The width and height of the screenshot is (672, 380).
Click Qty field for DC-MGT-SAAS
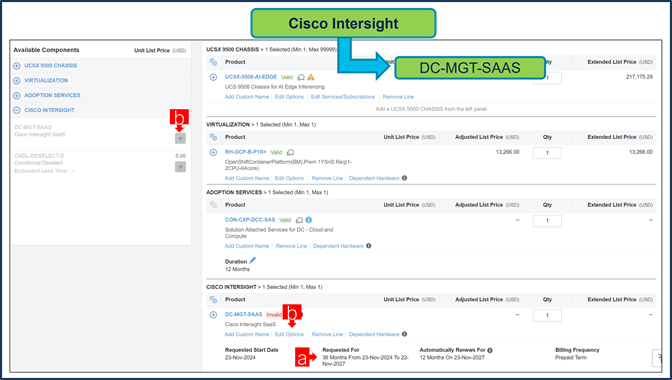point(547,316)
